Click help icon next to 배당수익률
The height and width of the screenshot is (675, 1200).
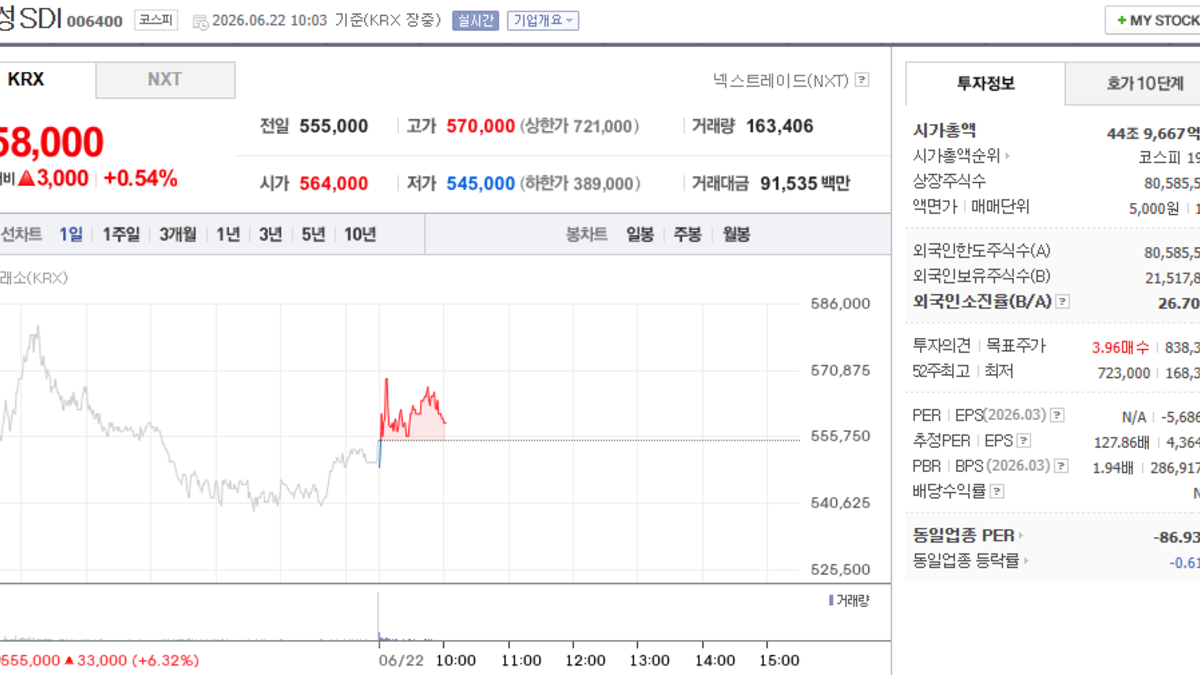(x=997, y=491)
